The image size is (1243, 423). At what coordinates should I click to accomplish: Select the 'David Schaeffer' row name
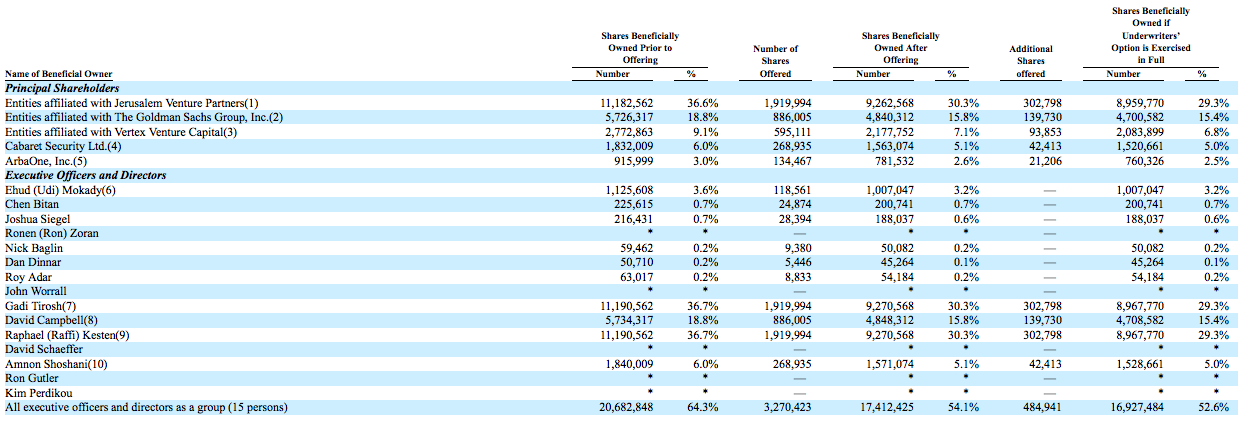43,349
